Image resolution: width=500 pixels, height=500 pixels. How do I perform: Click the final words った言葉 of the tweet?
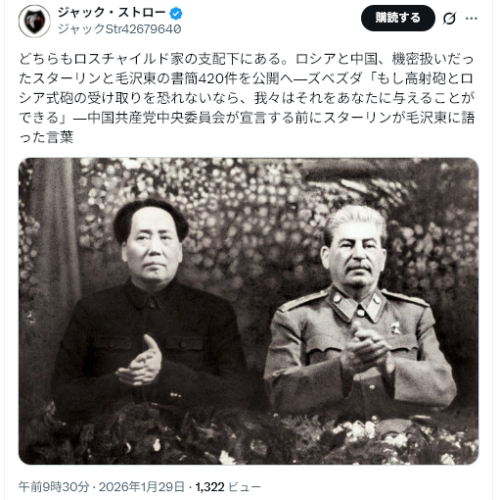click(x=46, y=137)
